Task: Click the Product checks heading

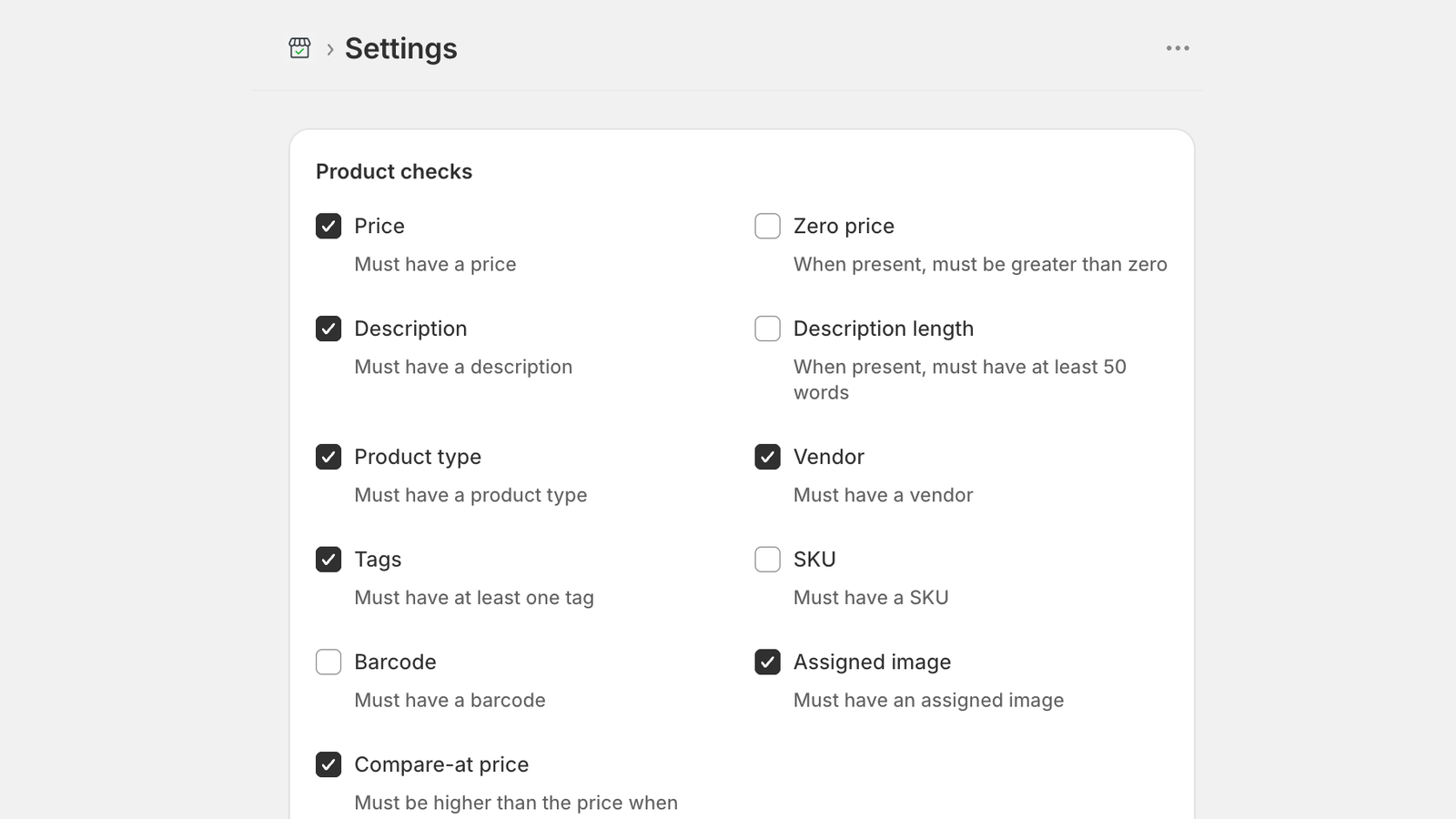Action: 394,172
